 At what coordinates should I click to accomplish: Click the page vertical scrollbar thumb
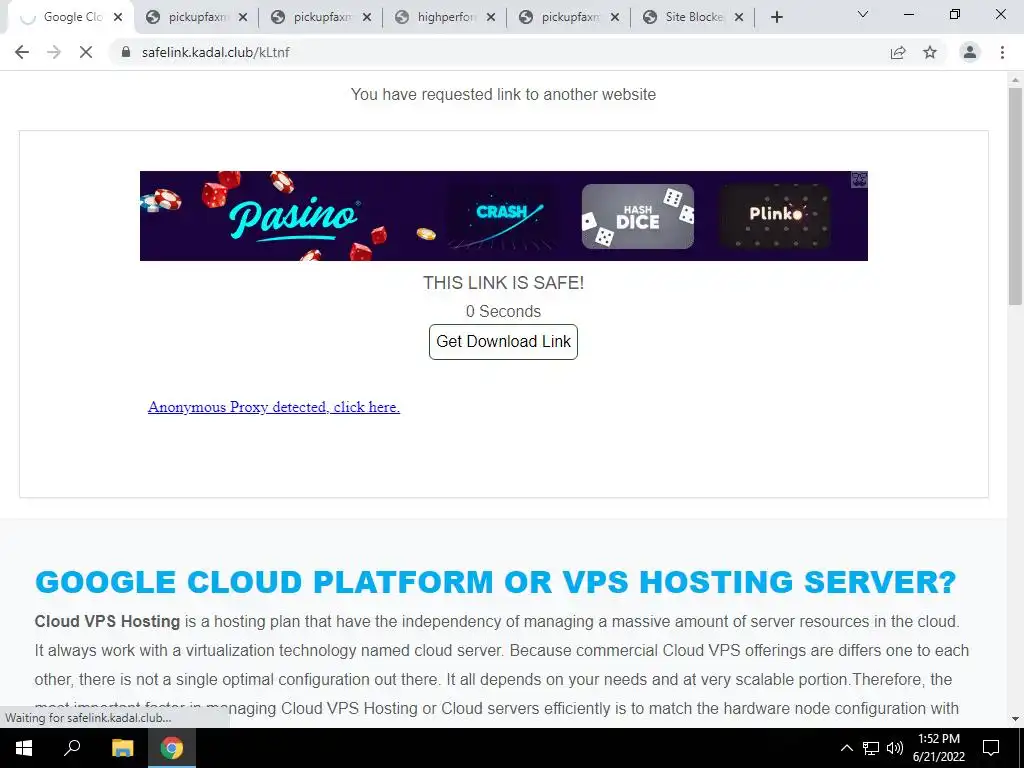1015,196
